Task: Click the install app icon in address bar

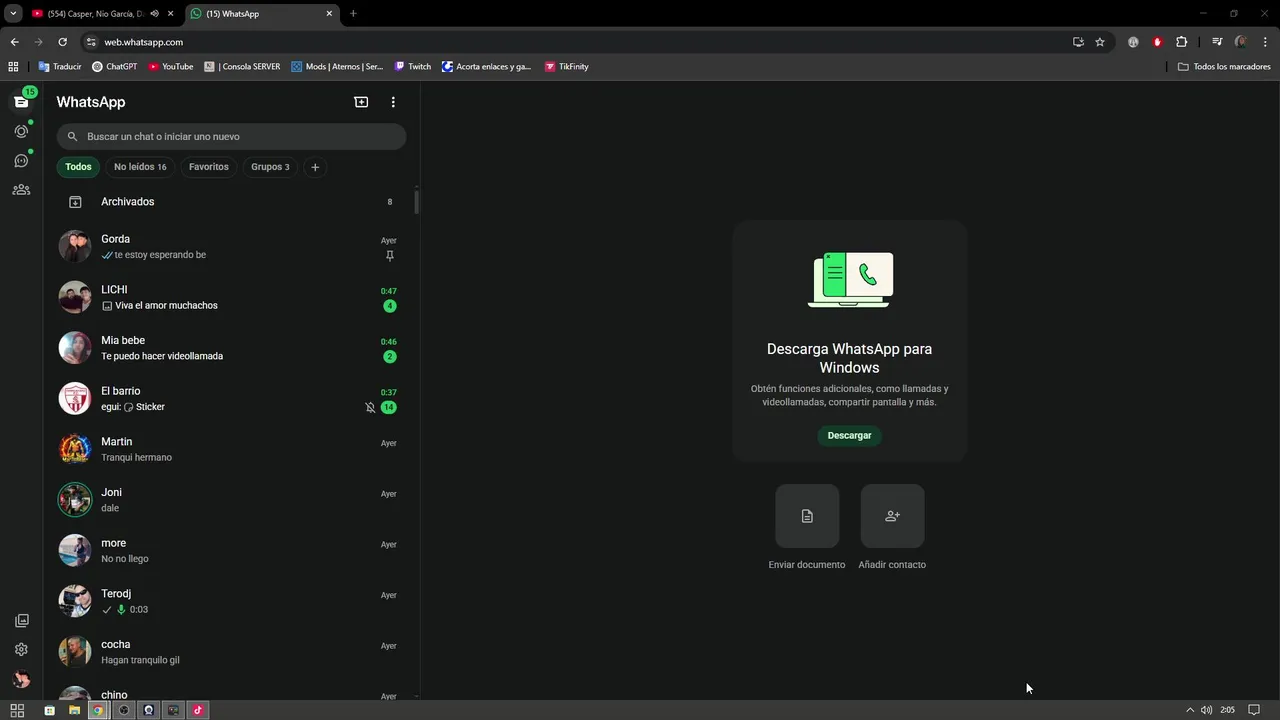Action: [1078, 42]
